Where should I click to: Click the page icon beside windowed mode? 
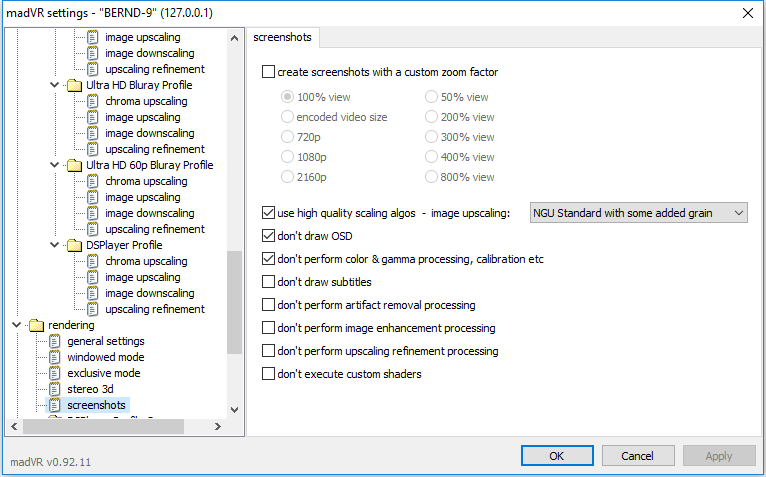coord(55,357)
